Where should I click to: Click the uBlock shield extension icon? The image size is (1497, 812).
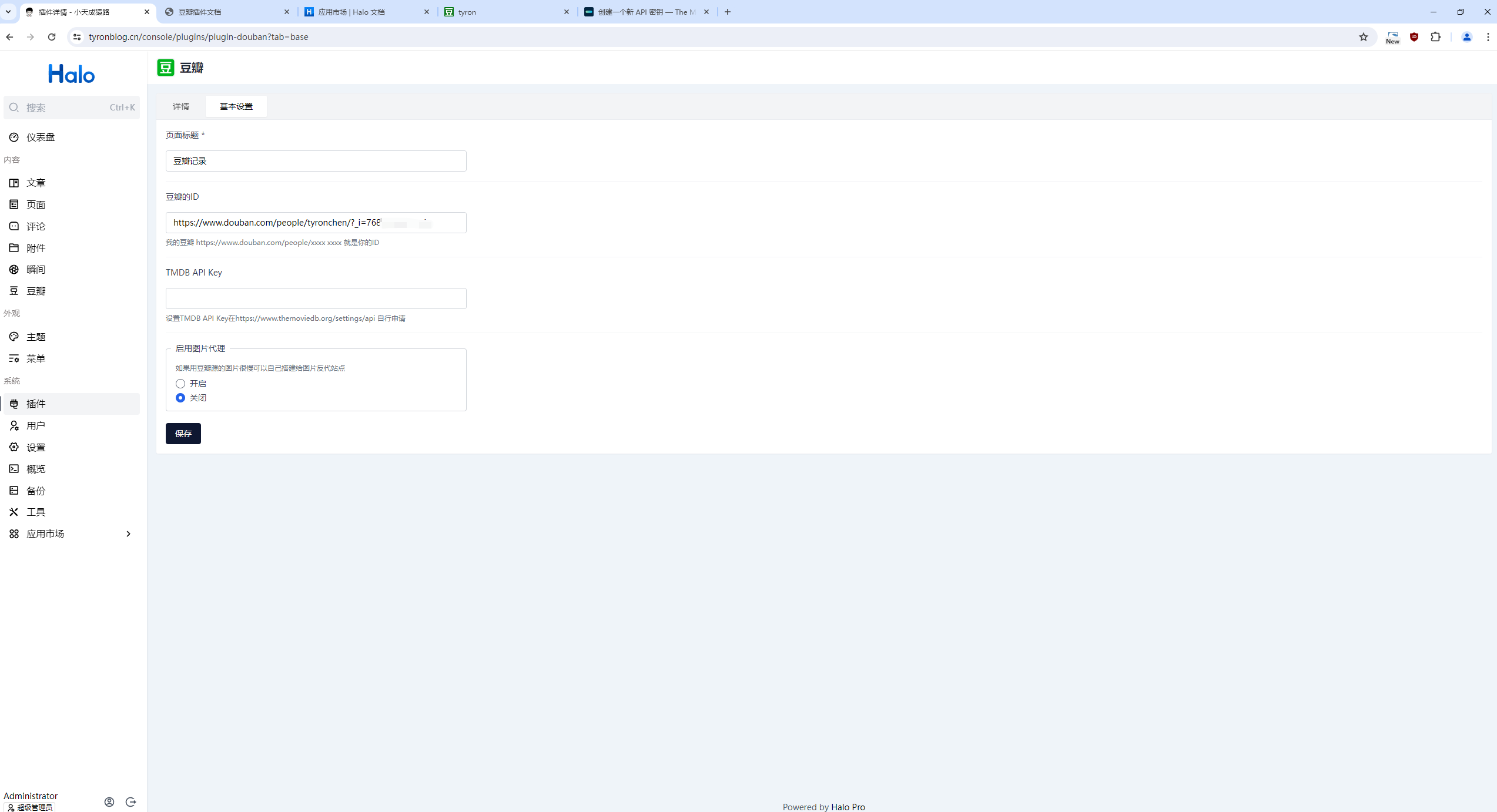pos(1414,37)
